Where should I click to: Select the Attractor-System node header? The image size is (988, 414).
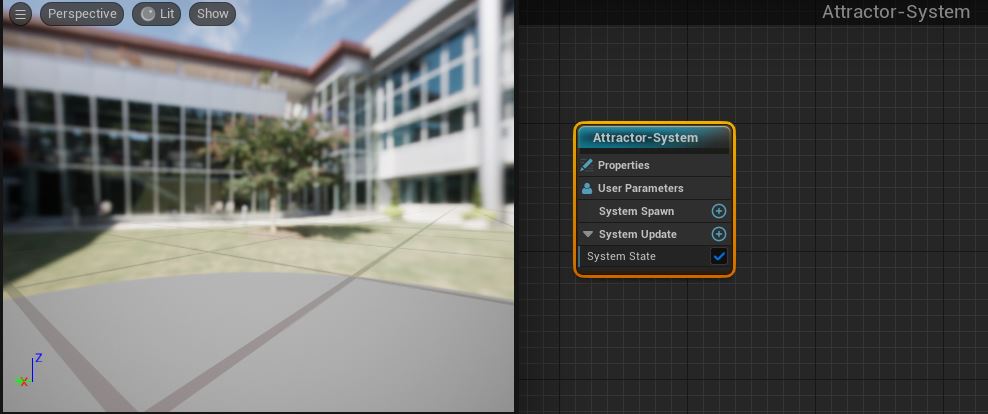[655, 138]
